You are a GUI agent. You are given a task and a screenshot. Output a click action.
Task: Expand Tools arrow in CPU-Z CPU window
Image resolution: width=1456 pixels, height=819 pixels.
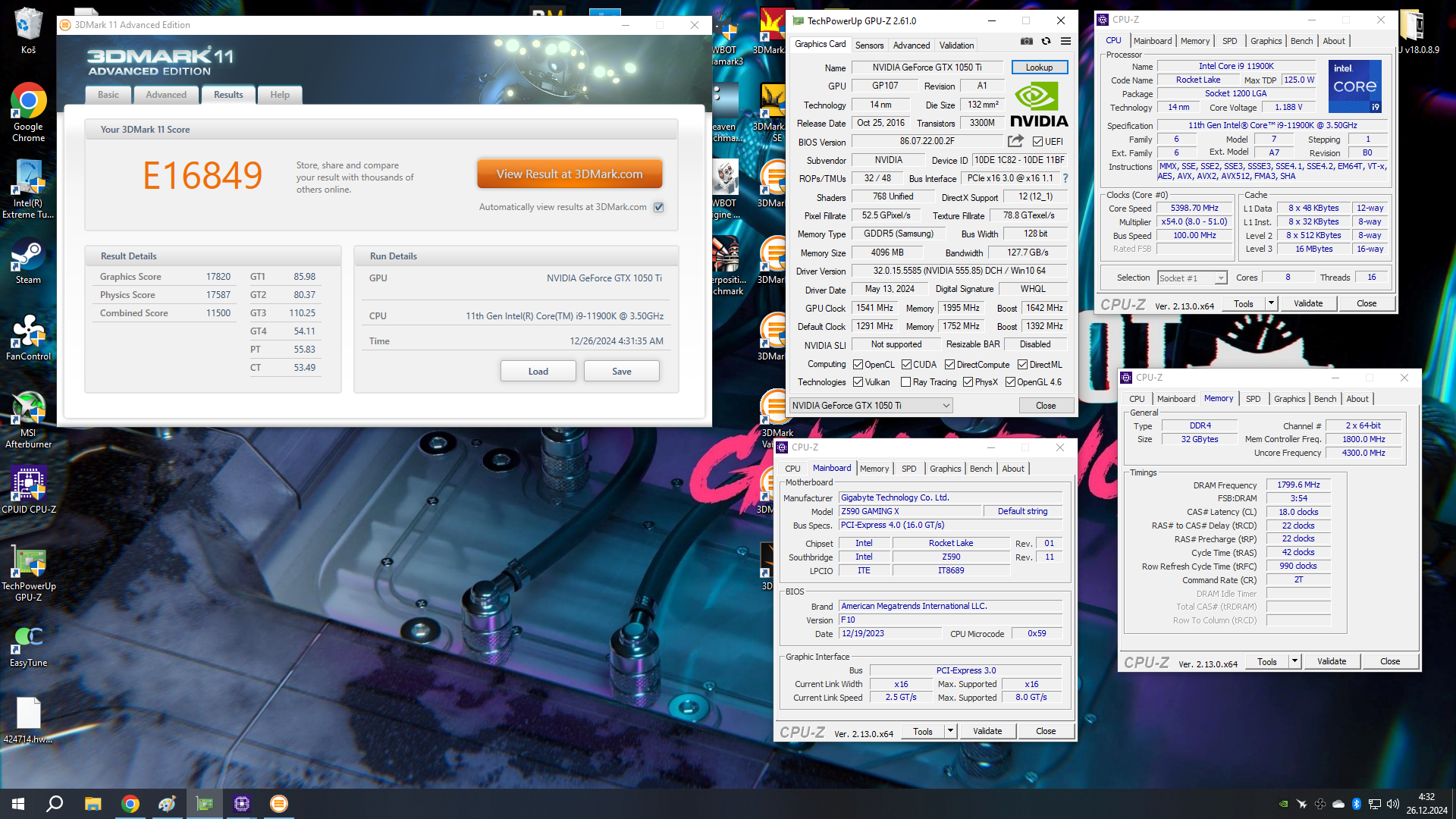tap(1271, 303)
